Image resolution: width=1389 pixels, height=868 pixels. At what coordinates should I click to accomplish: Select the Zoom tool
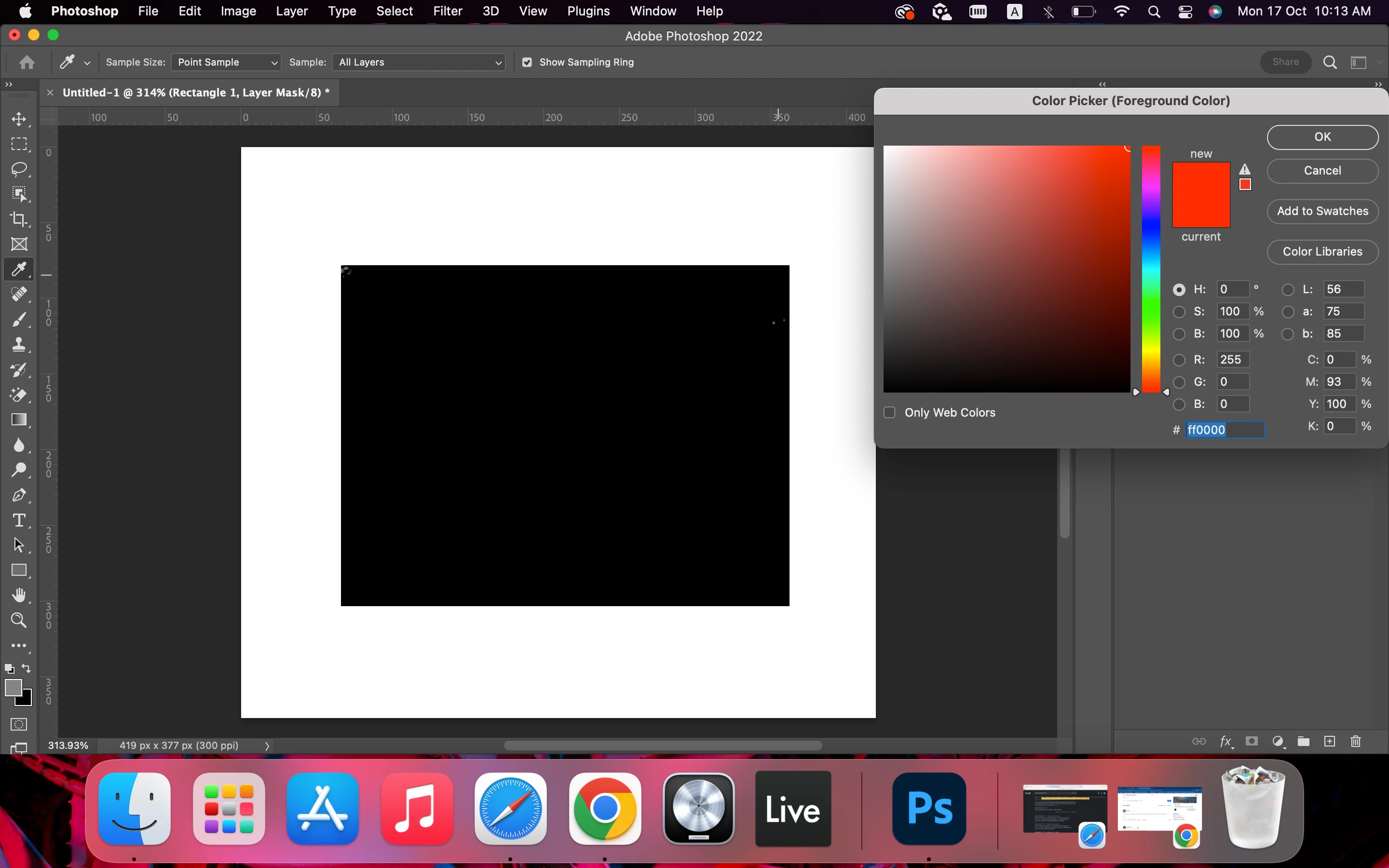[19, 620]
